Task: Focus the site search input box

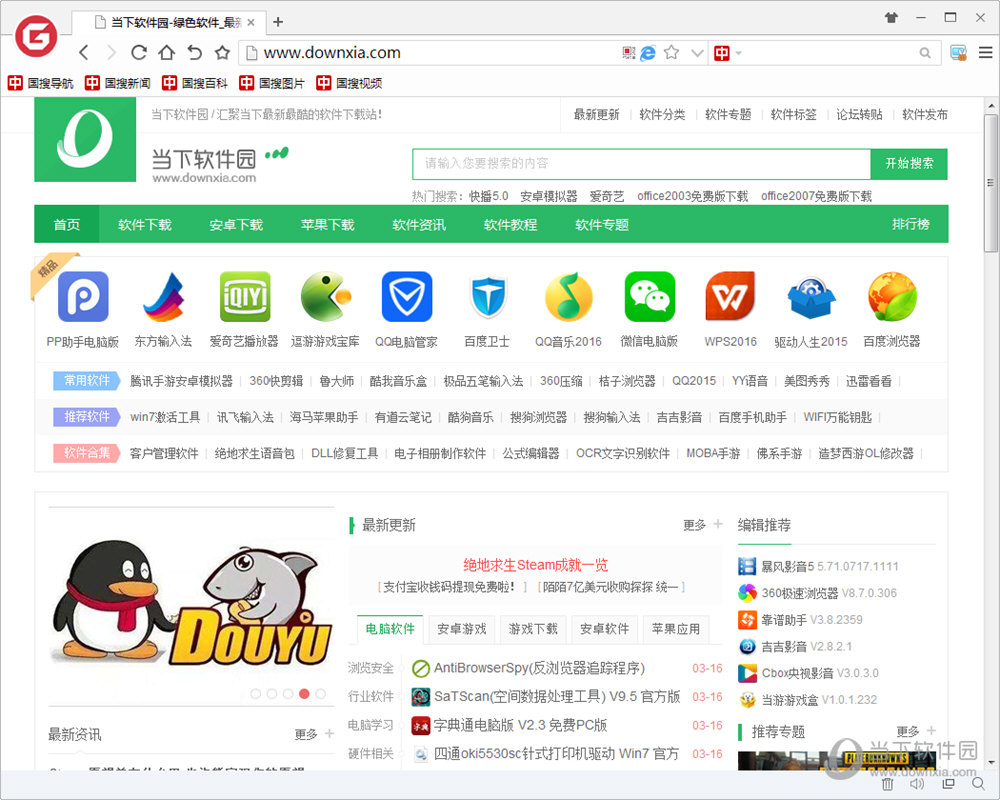Action: click(642, 164)
